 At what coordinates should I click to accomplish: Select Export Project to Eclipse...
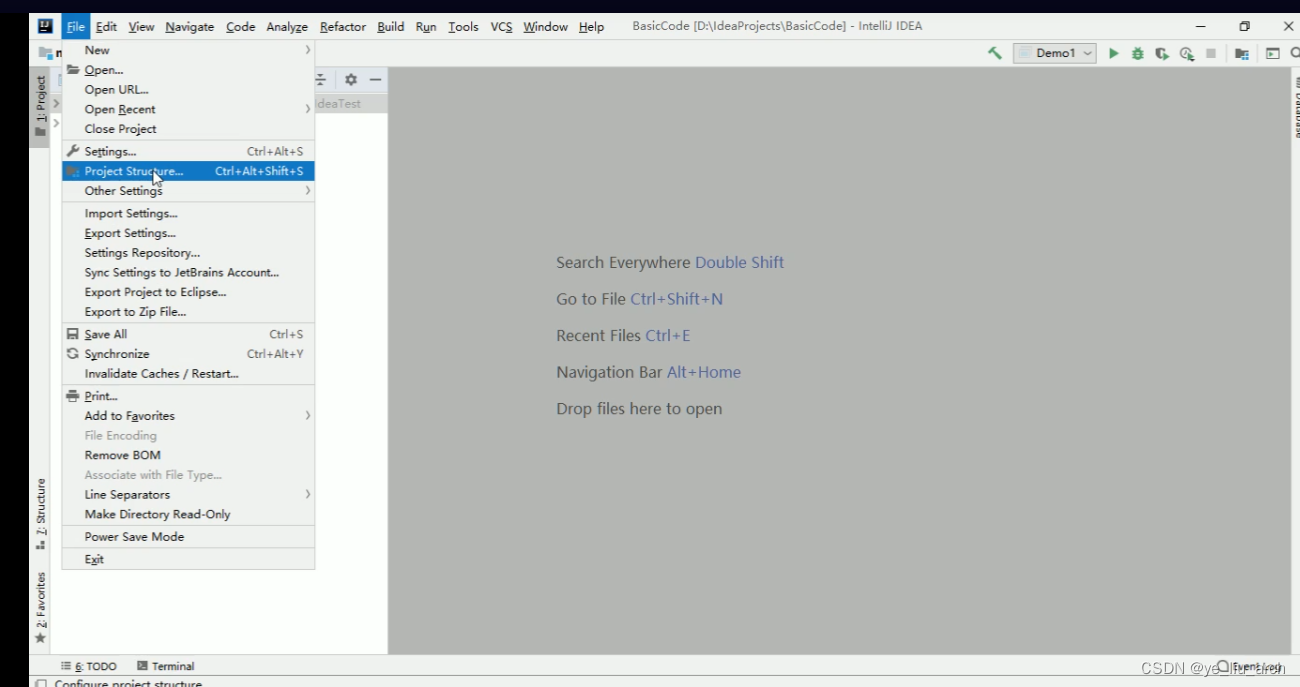click(x=188, y=292)
